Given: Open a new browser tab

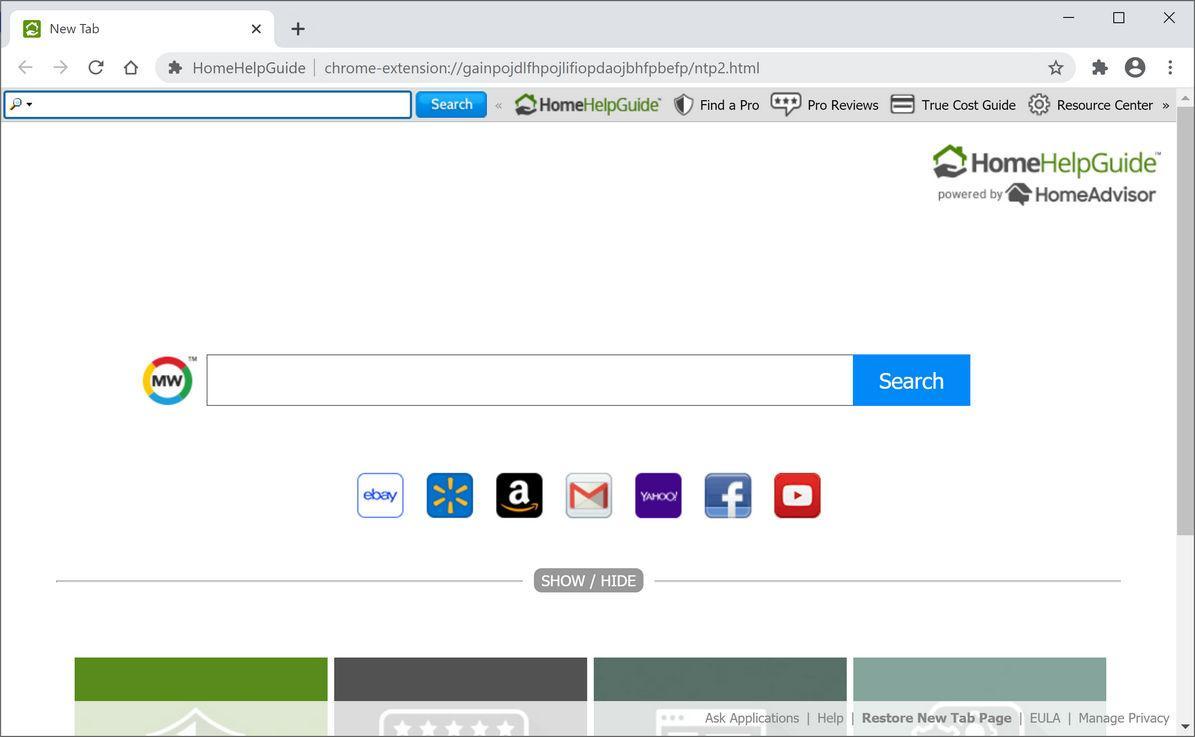Looking at the screenshot, I should [x=298, y=29].
